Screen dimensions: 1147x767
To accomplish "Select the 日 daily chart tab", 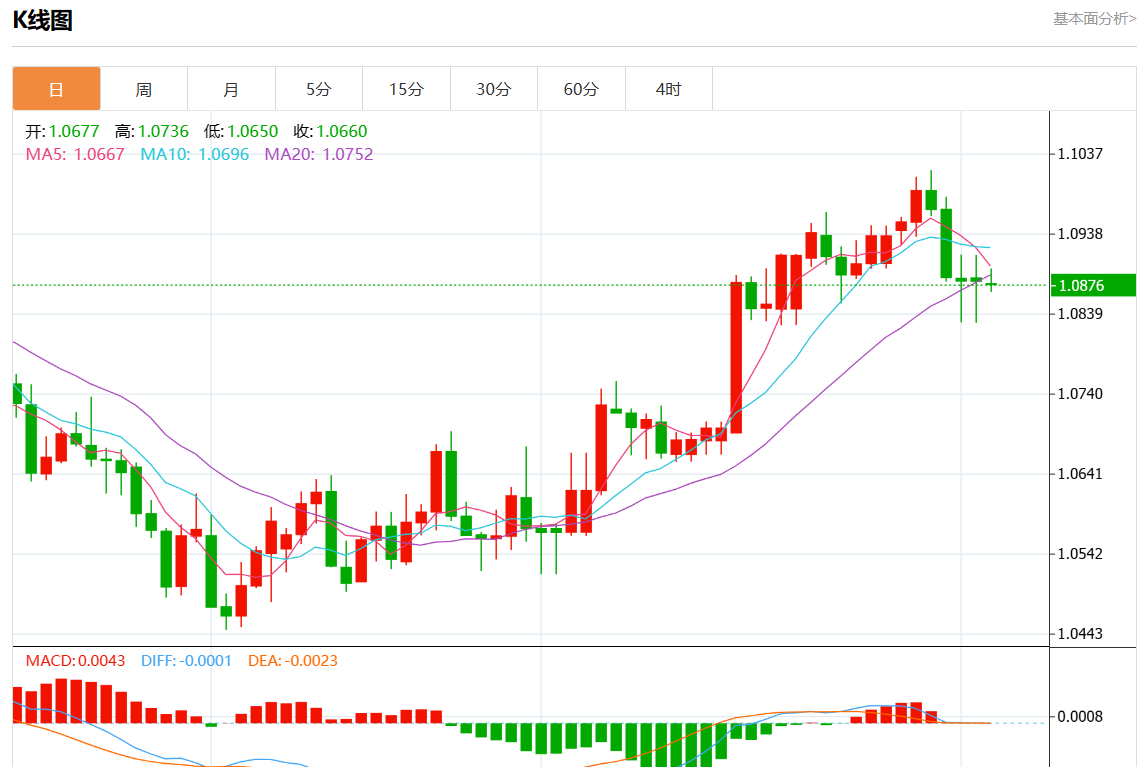I will coord(56,89).
